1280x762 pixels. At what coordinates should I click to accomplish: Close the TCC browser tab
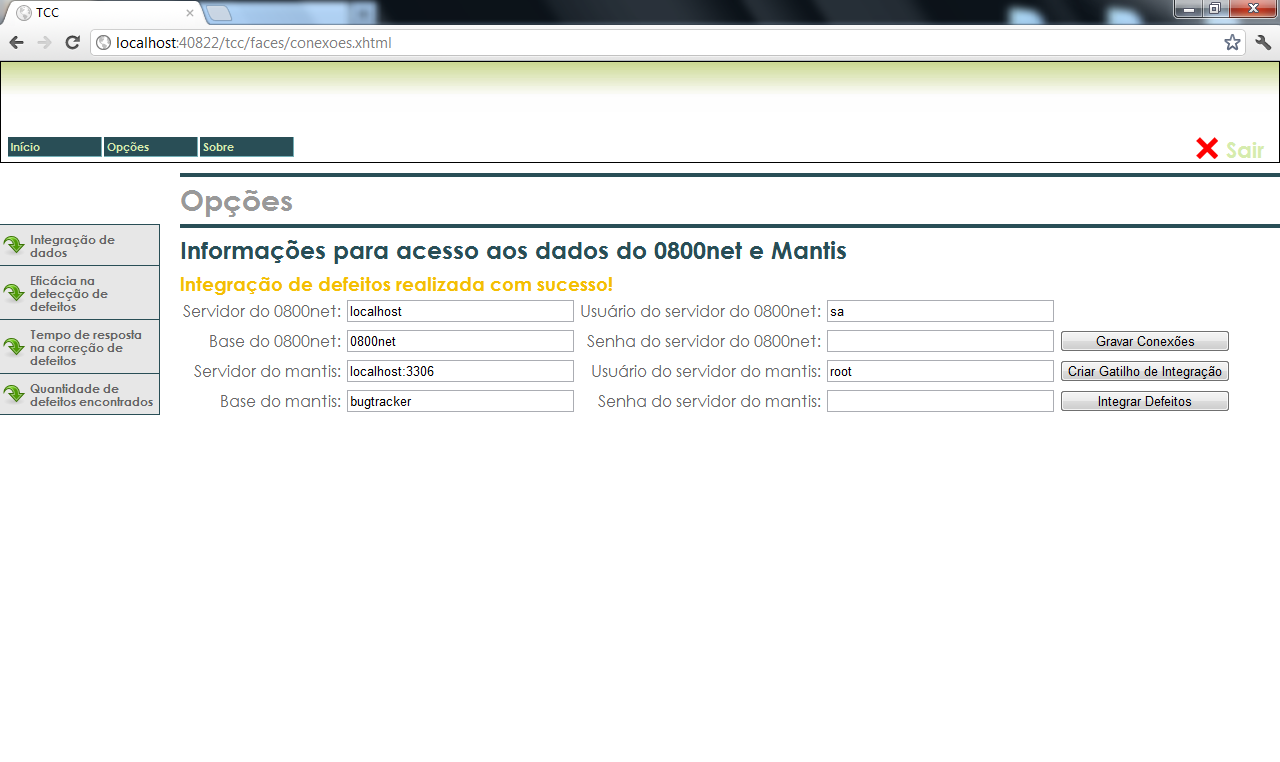coord(190,13)
